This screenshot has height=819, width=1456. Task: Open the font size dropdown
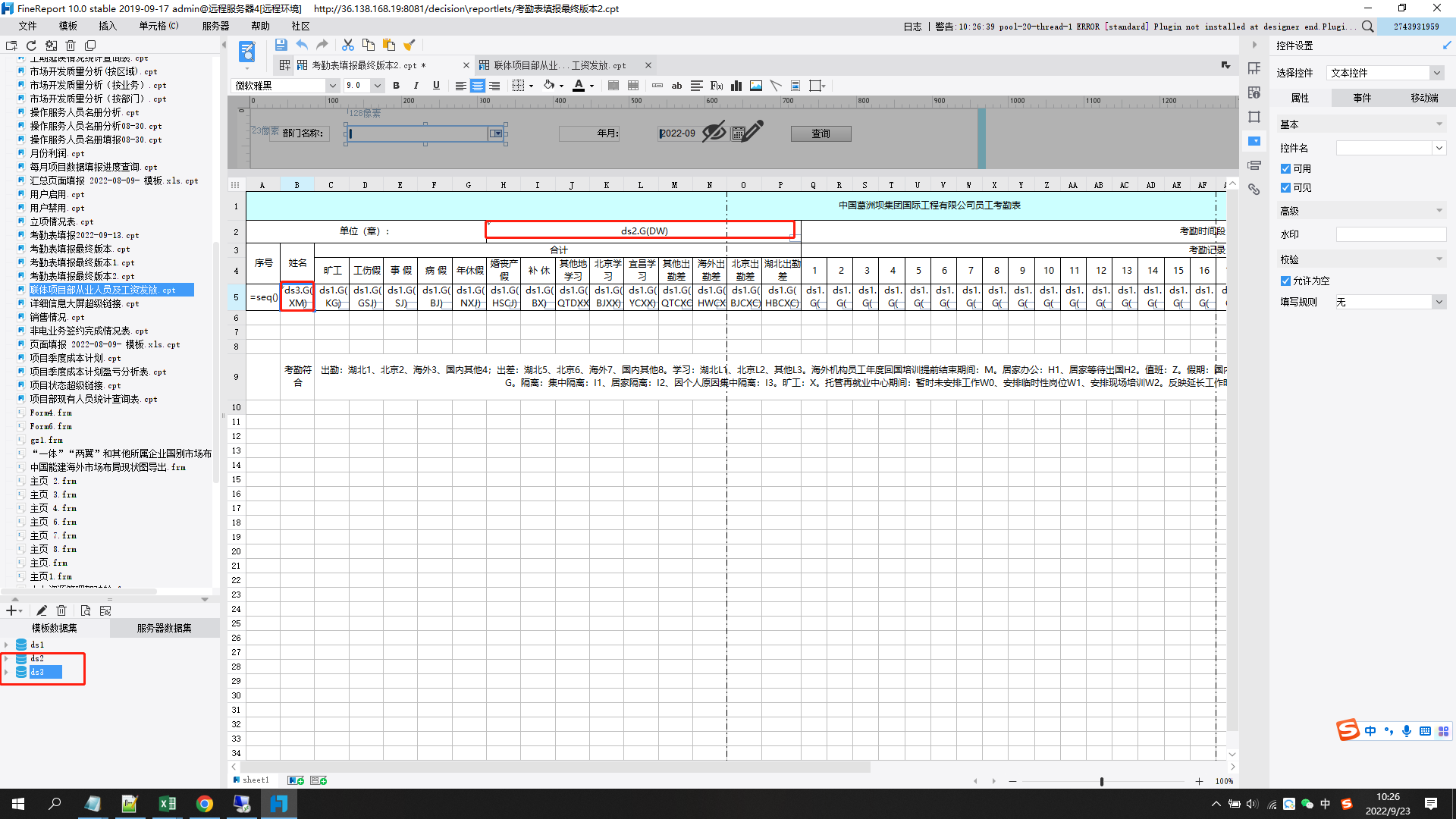pyautogui.click(x=377, y=86)
